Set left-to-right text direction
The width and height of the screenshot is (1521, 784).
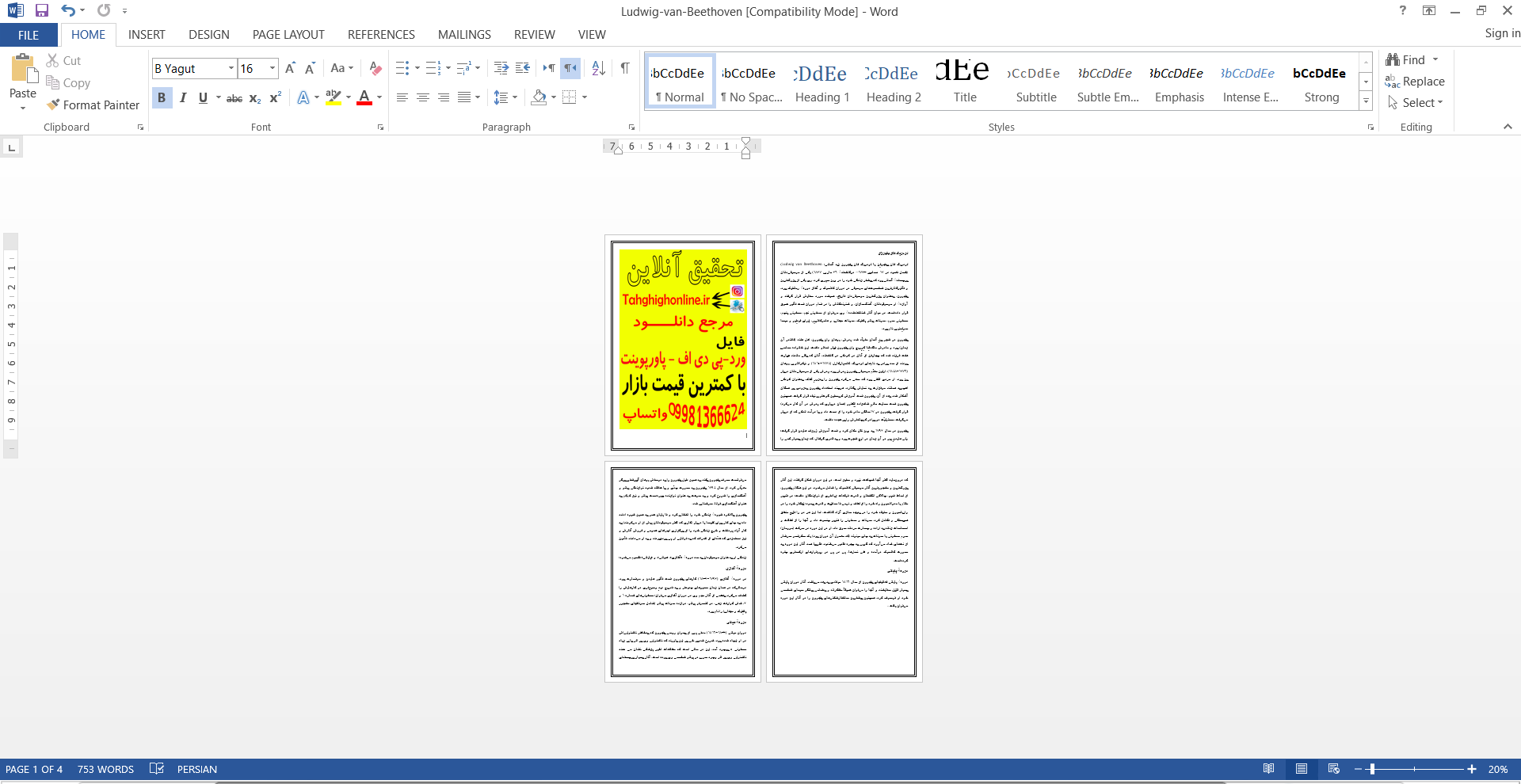coord(549,69)
